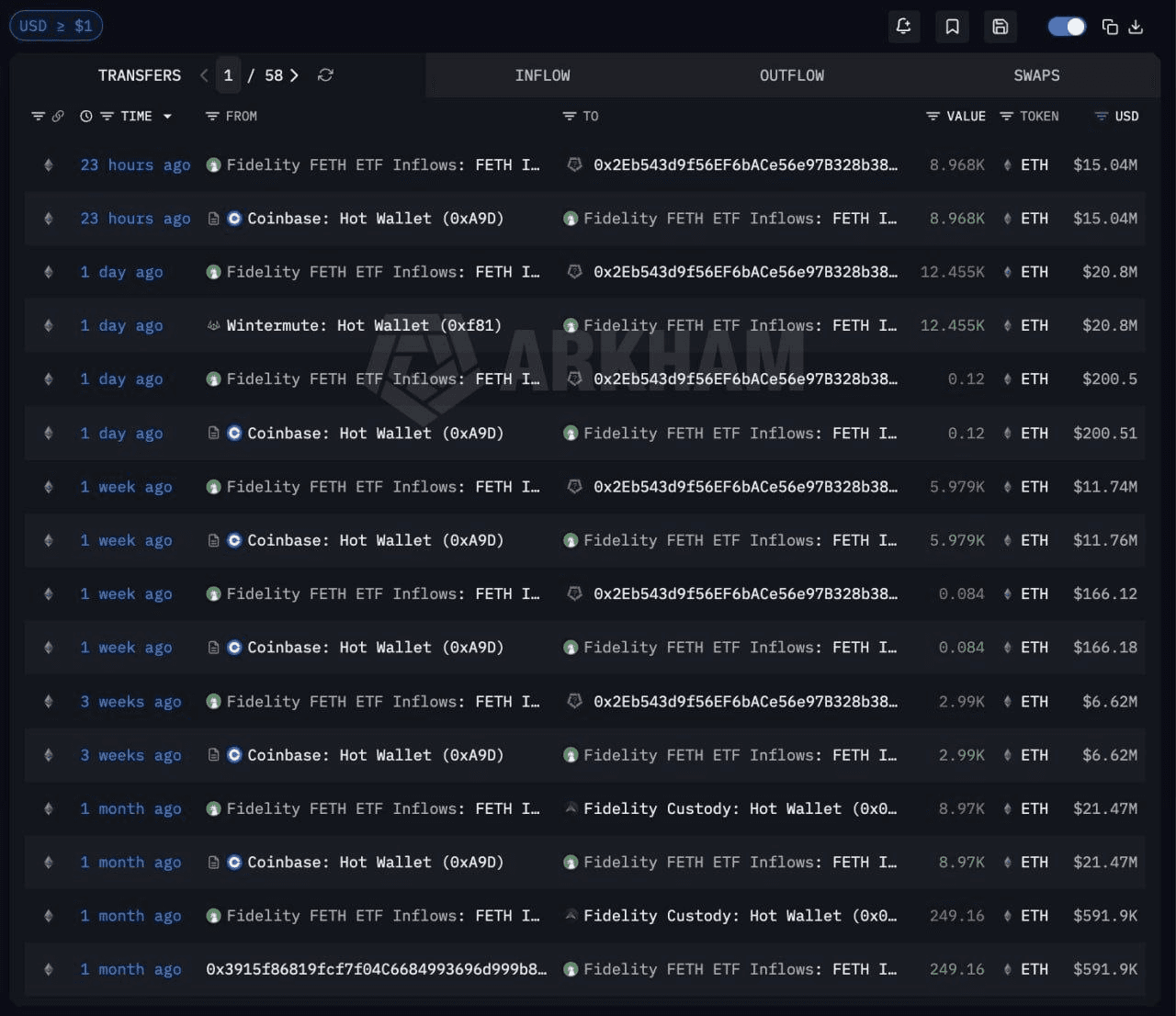Open the filter icon left of the link header
Image resolution: width=1176 pixels, height=1016 pixels.
pyautogui.click(x=38, y=117)
